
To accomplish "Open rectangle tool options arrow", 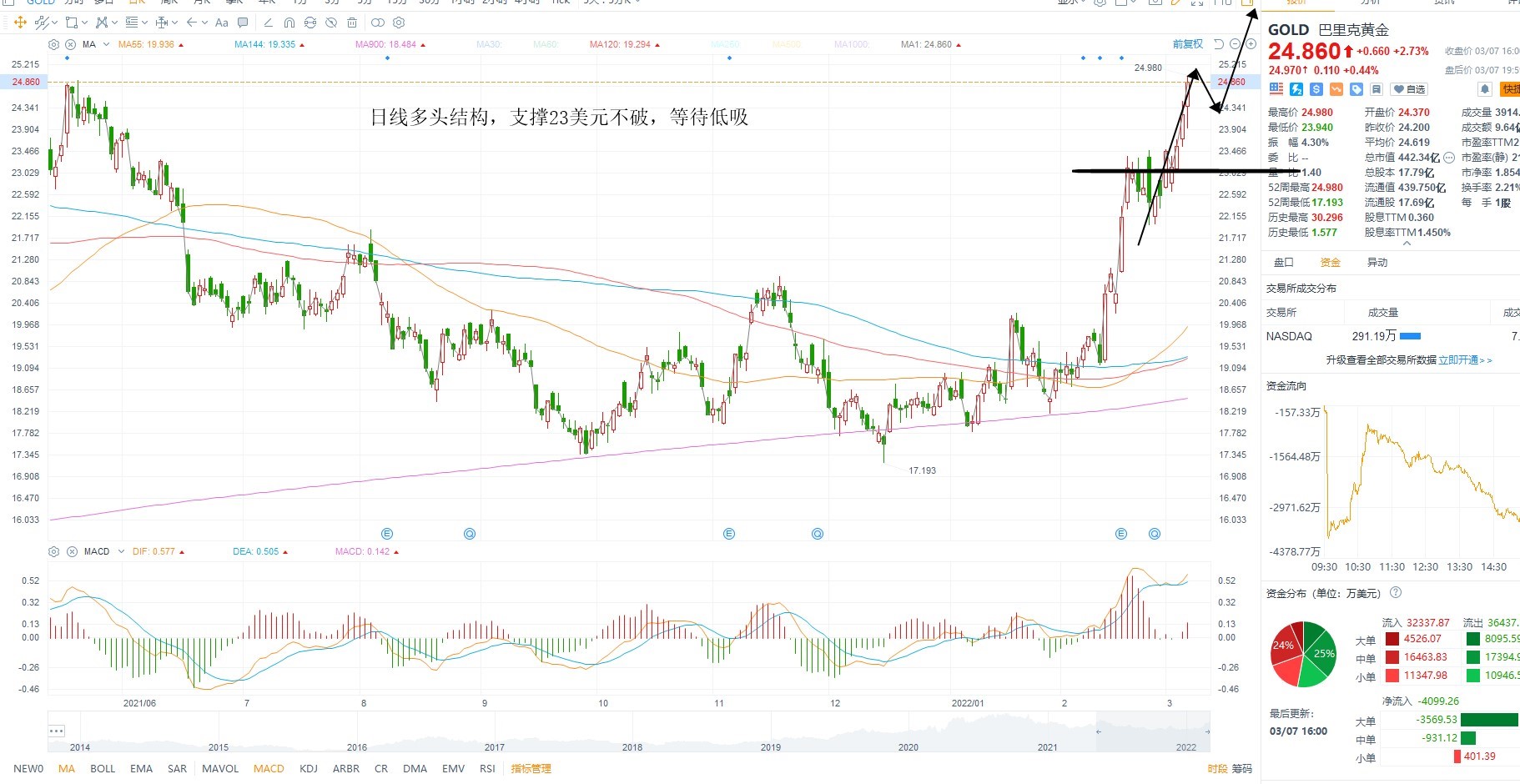I will [84, 23].
